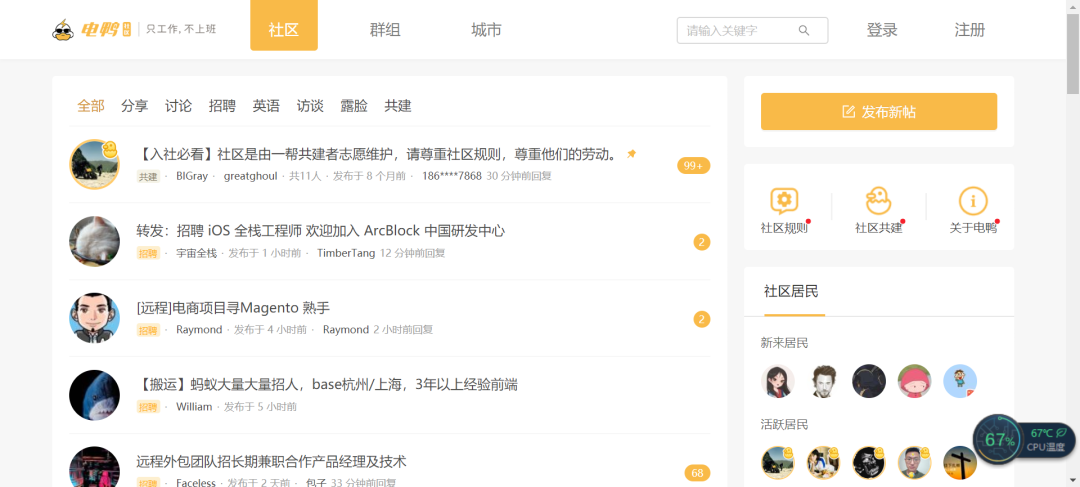Open Raymond's cartoon avatar
The height and width of the screenshot is (487, 1080).
[94, 318]
